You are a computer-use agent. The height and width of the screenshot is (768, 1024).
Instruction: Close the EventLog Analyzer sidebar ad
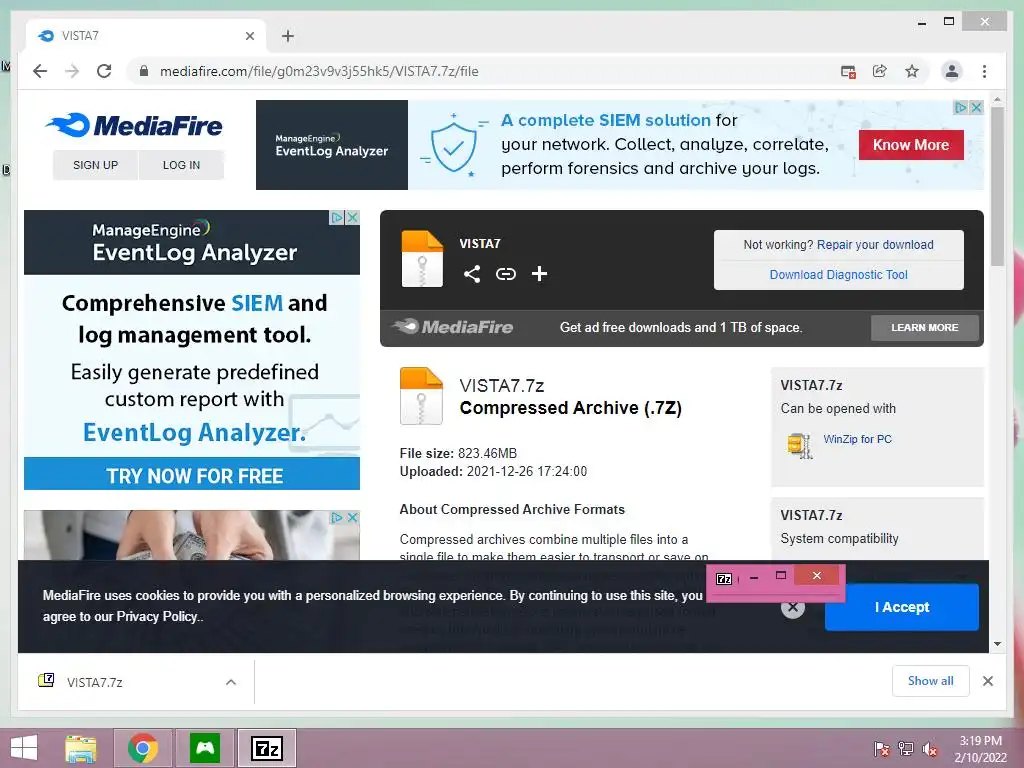click(x=352, y=217)
